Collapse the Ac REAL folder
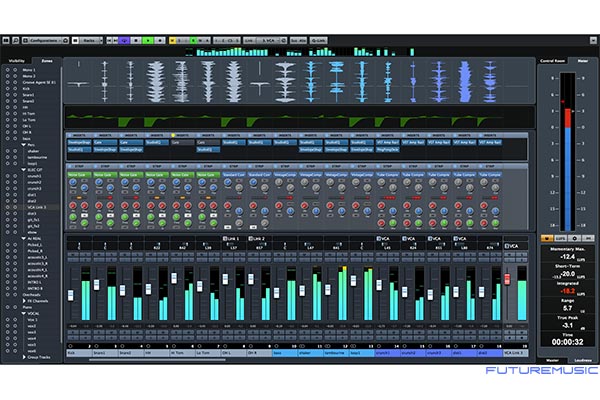 tap(23, 238)
